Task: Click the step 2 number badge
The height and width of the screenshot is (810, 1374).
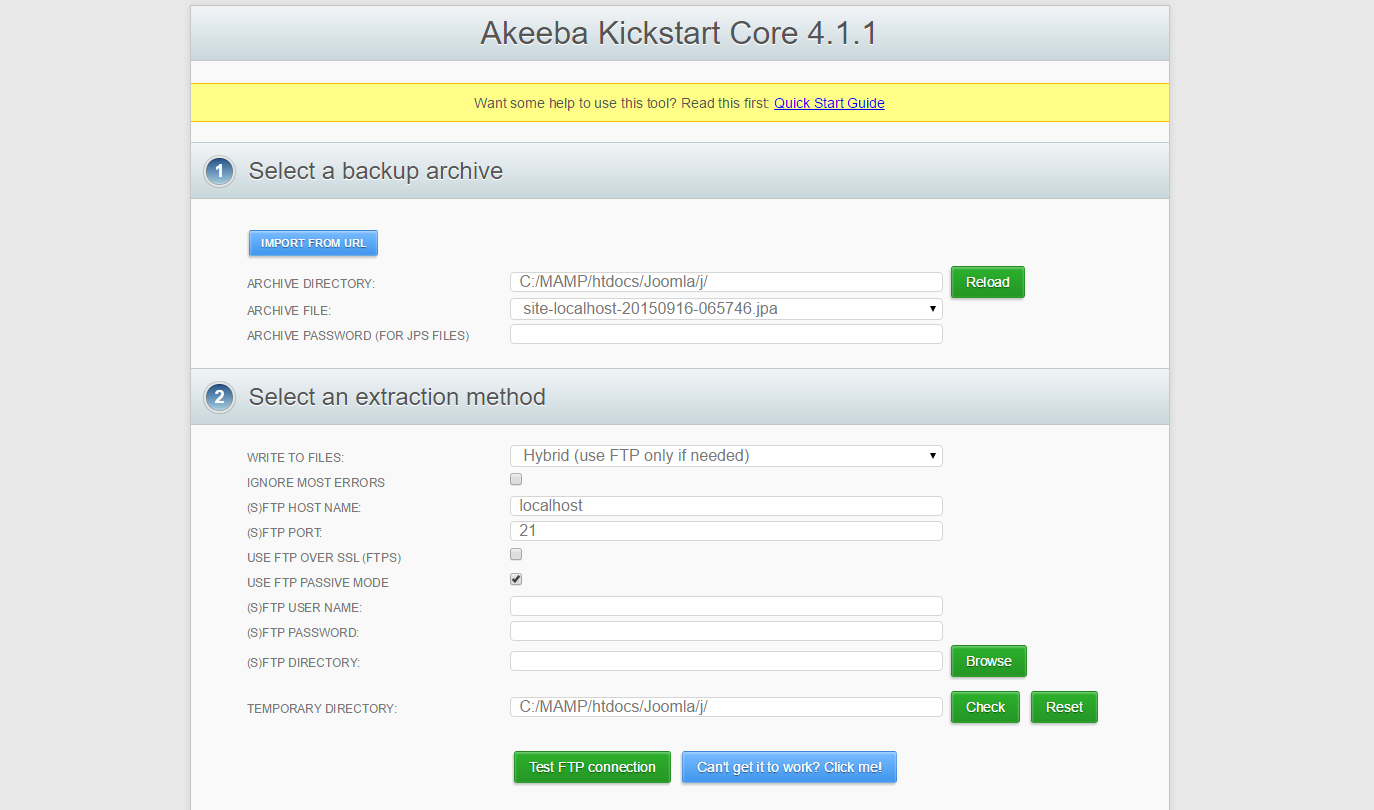Action: (219, 398)
